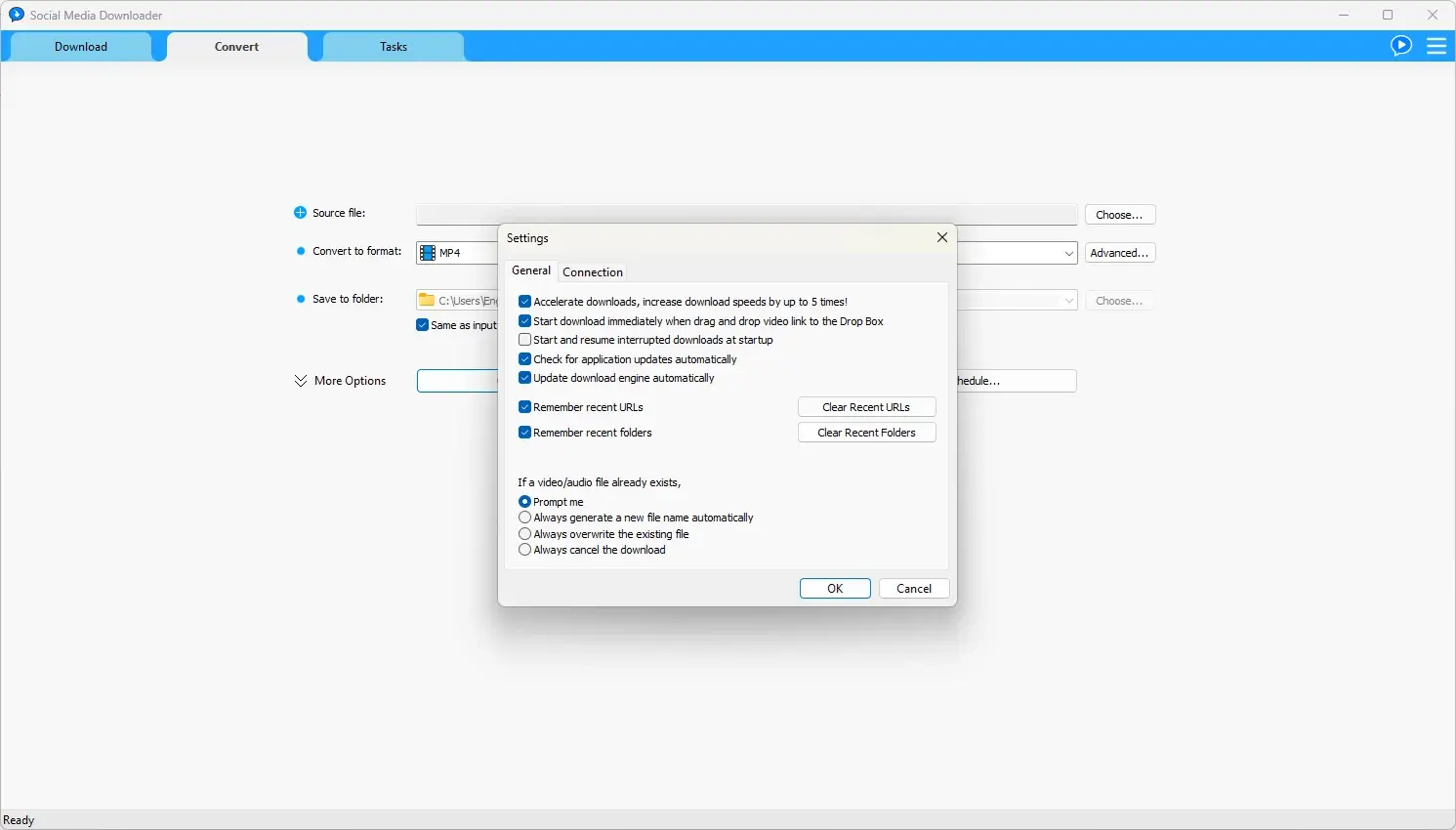1456x830 pixels.
Task: Click the Clear Recent Folders button
Action: tap(866, 433)
